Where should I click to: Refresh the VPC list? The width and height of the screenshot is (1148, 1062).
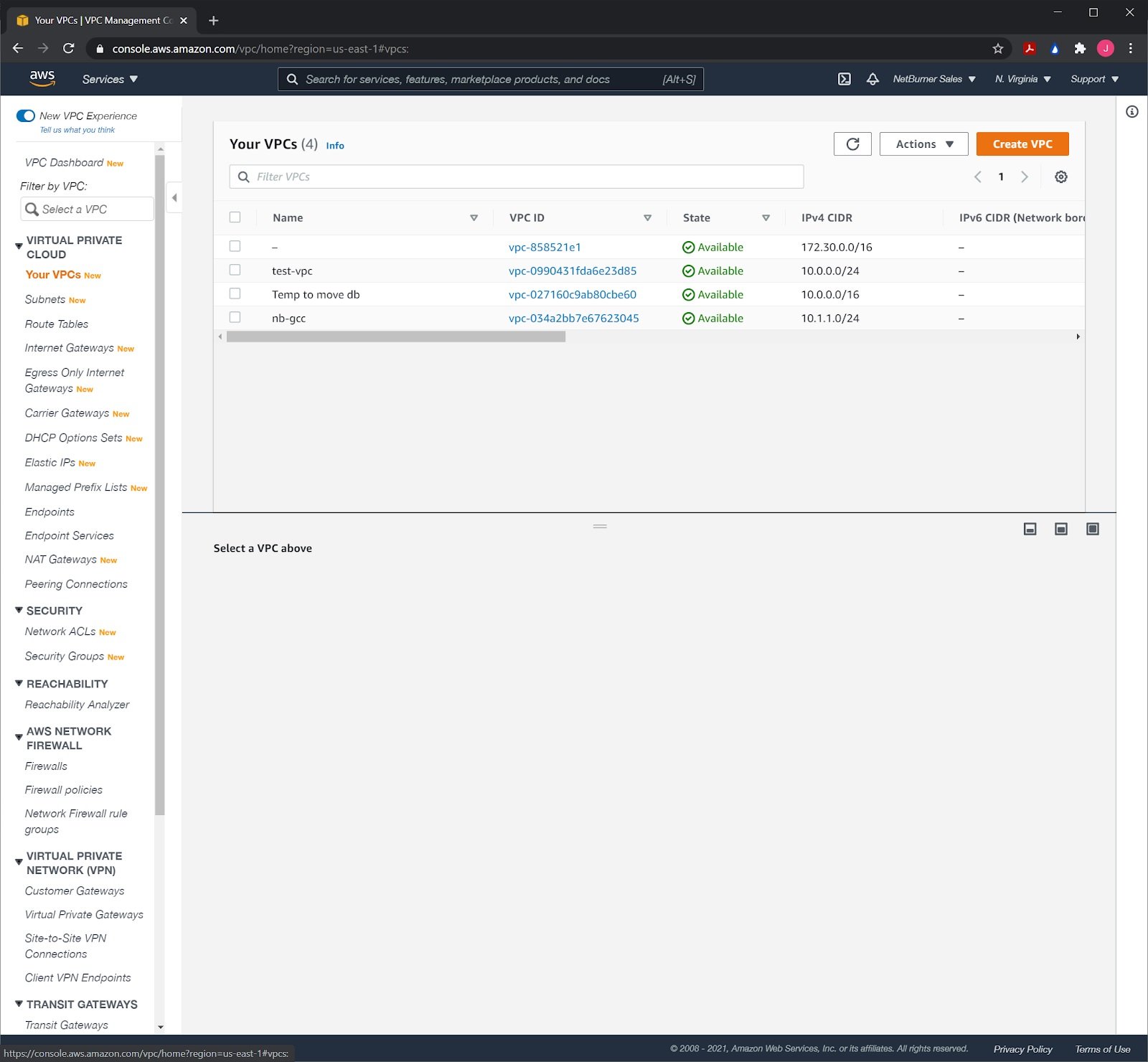coord(852,144)
